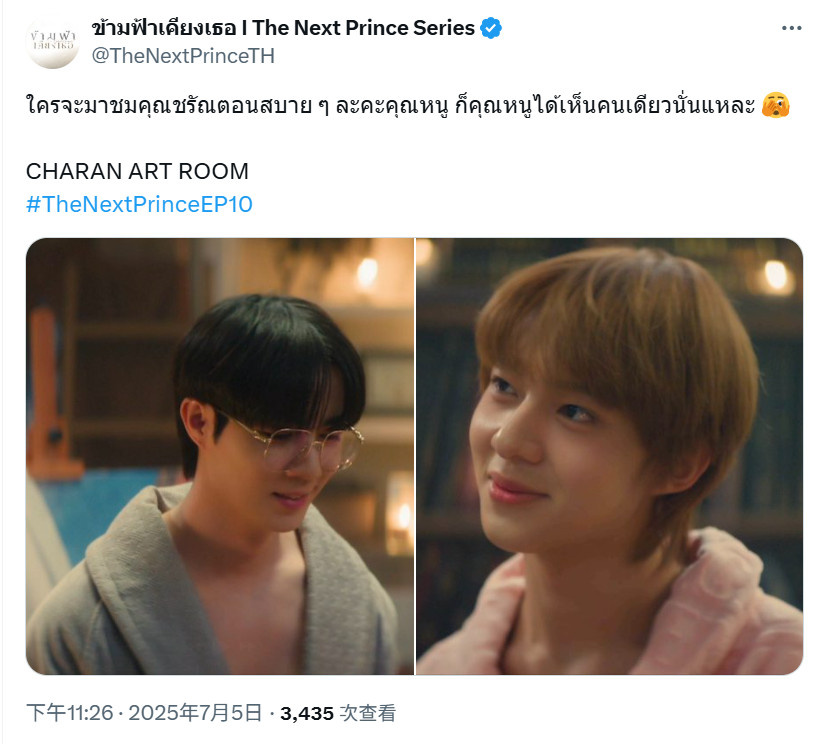The image size is (820, 744).
Task: Click the face emoji in tweet
Action: (x=776, y=105)
